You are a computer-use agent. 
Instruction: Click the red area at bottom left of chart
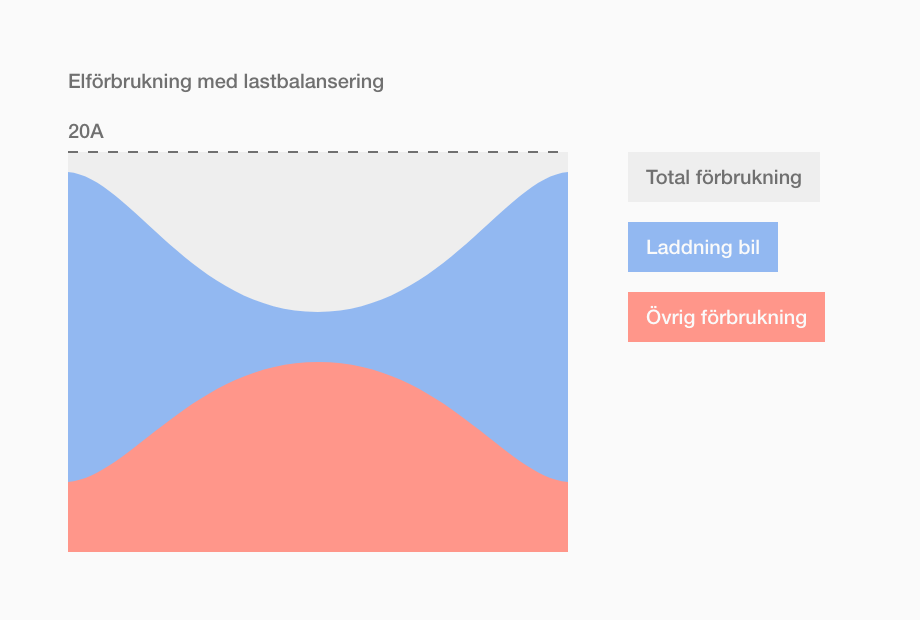pyautogui.click(x=106, y=516)
